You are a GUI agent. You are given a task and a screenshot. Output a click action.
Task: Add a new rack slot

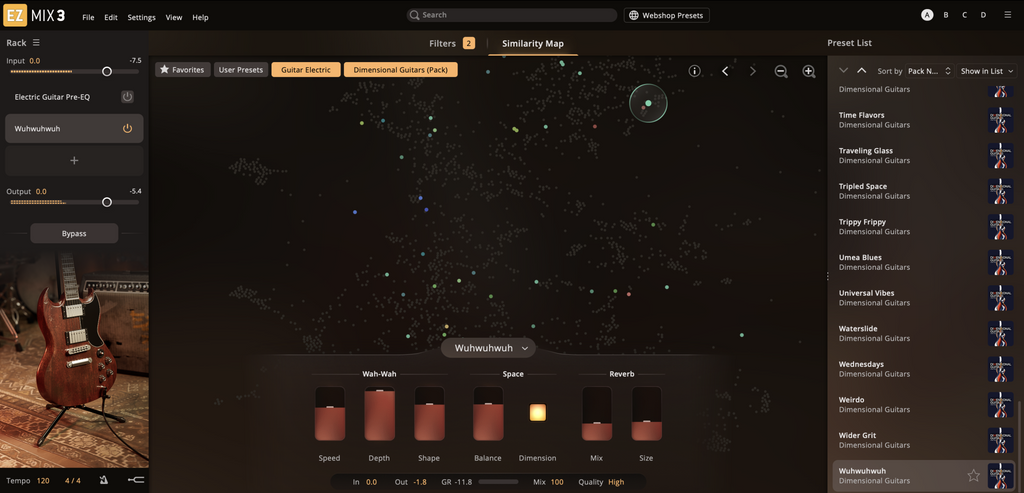point(74,160)
